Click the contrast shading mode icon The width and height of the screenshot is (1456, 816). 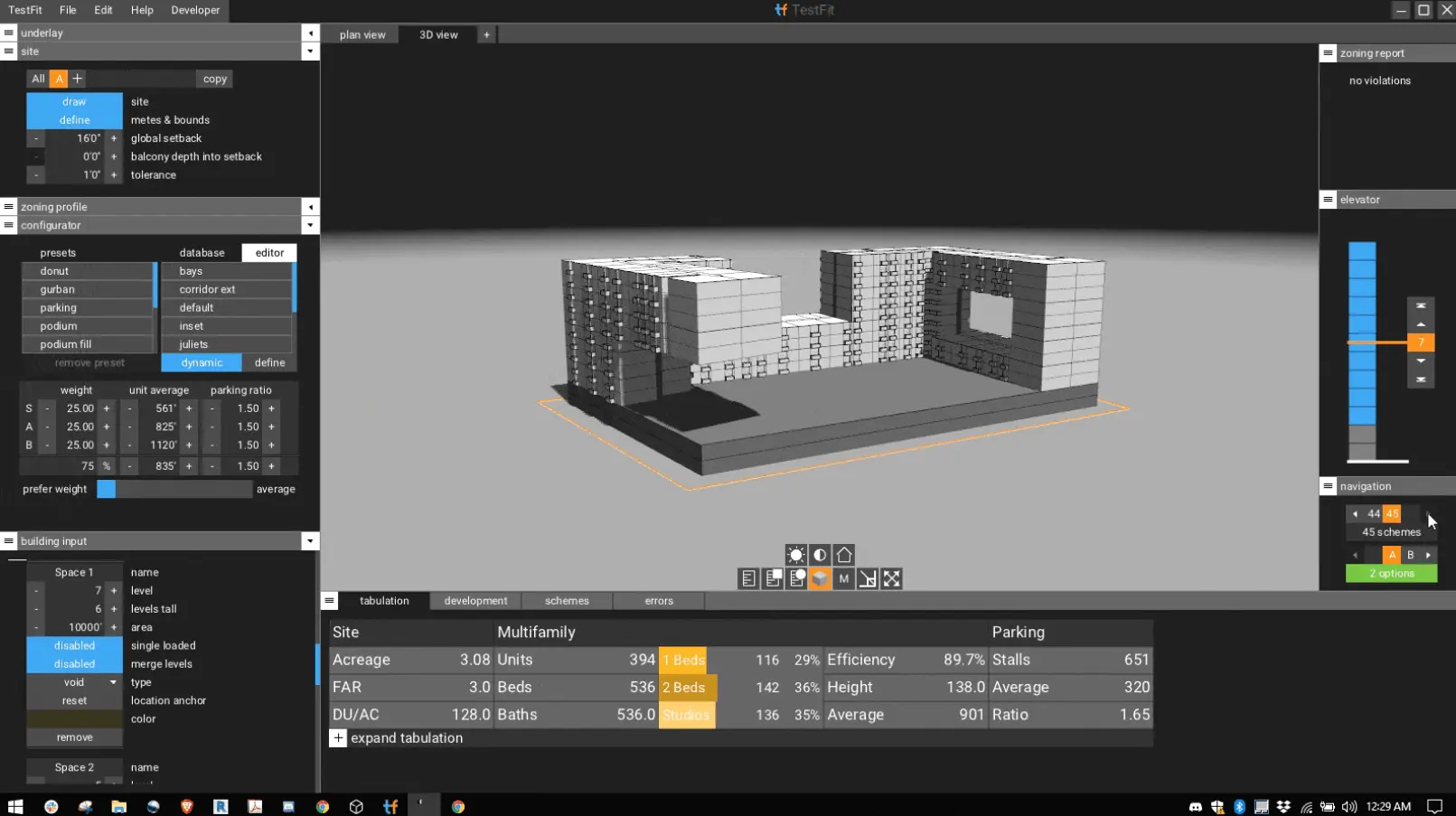pyautogui.click(x=819, y=554)
